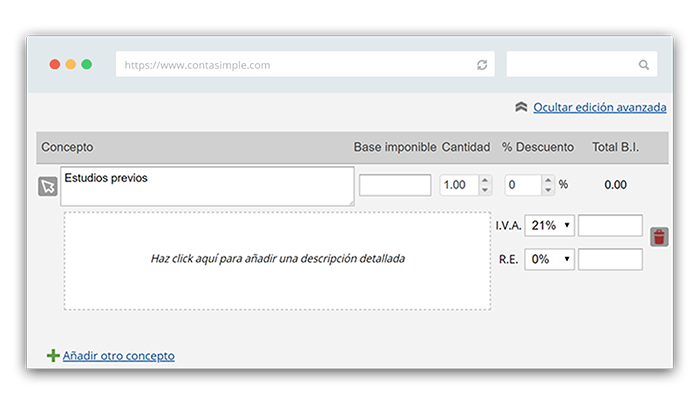The height and width of the screenshot is (410, 700).
Task: Click the double chevron collapse icon
Action: (x=521, y=107)
